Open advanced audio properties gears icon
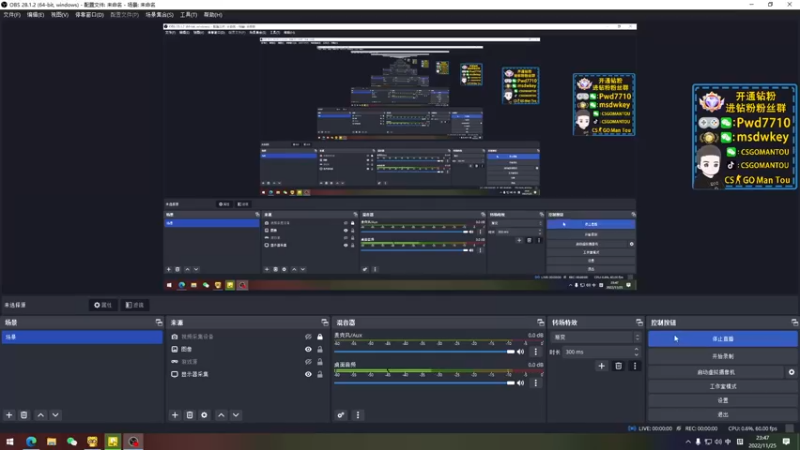800x450 pixels. coord(341,415)
